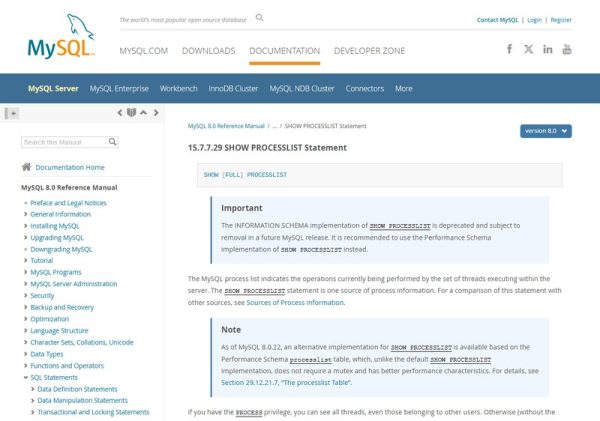Viewport: 600px width, 421px height.
Task: Click the Register link
Action: (x=561, y=20)
